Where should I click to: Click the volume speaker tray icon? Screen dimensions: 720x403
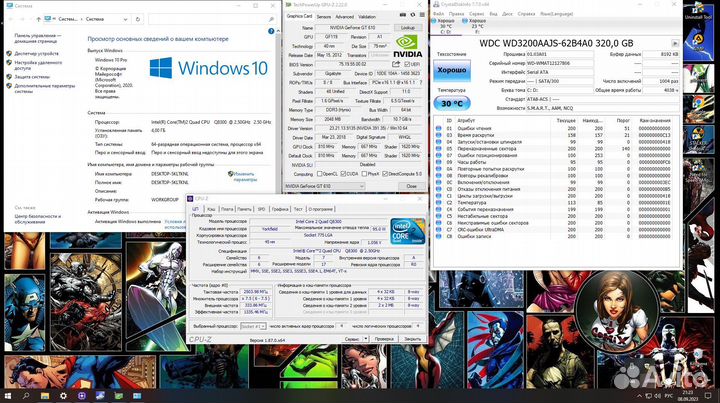[657, 396]
